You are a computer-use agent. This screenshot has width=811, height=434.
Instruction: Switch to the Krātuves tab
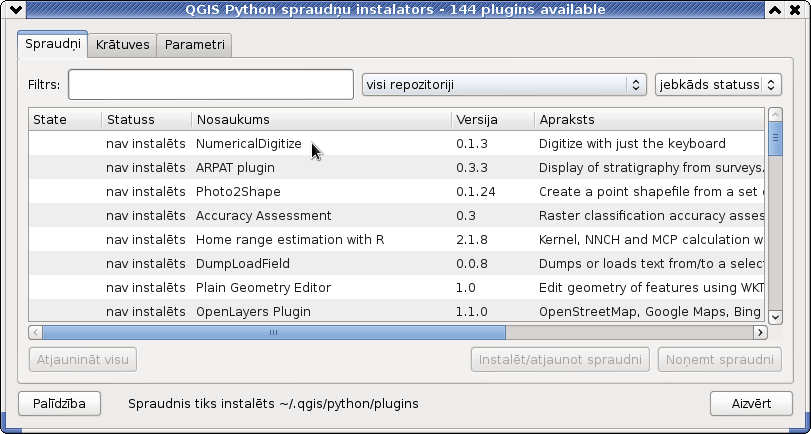[123, 45]
